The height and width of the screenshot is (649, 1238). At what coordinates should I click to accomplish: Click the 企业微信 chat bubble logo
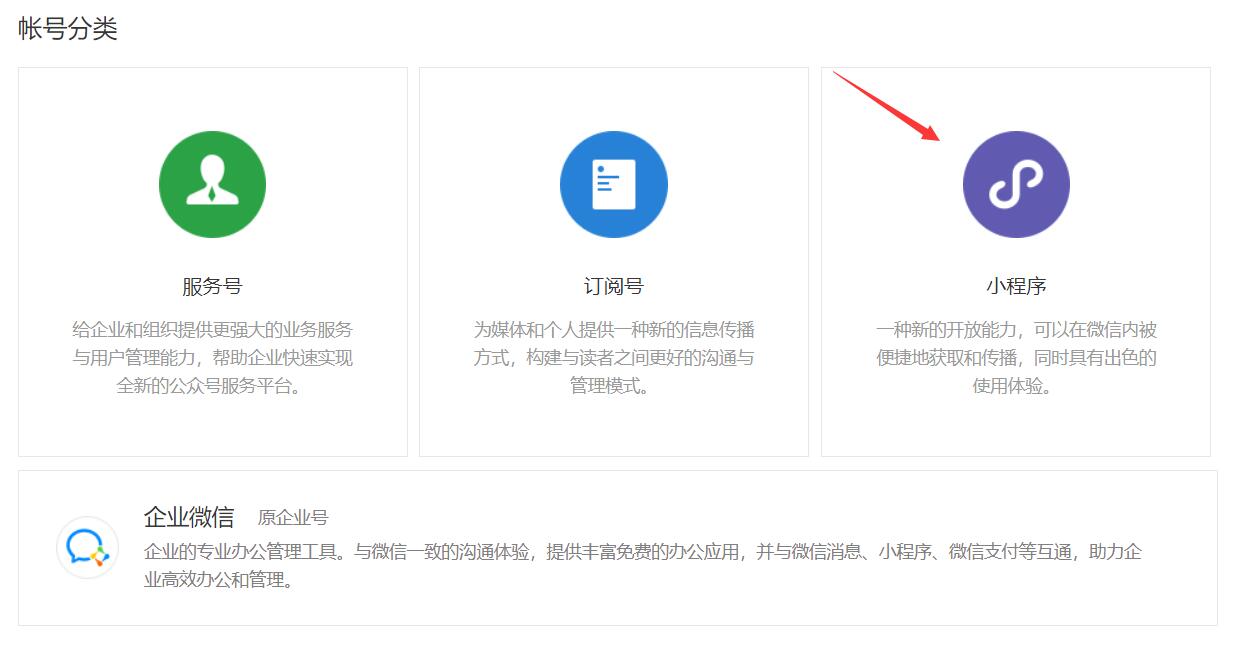click(88, 547)
